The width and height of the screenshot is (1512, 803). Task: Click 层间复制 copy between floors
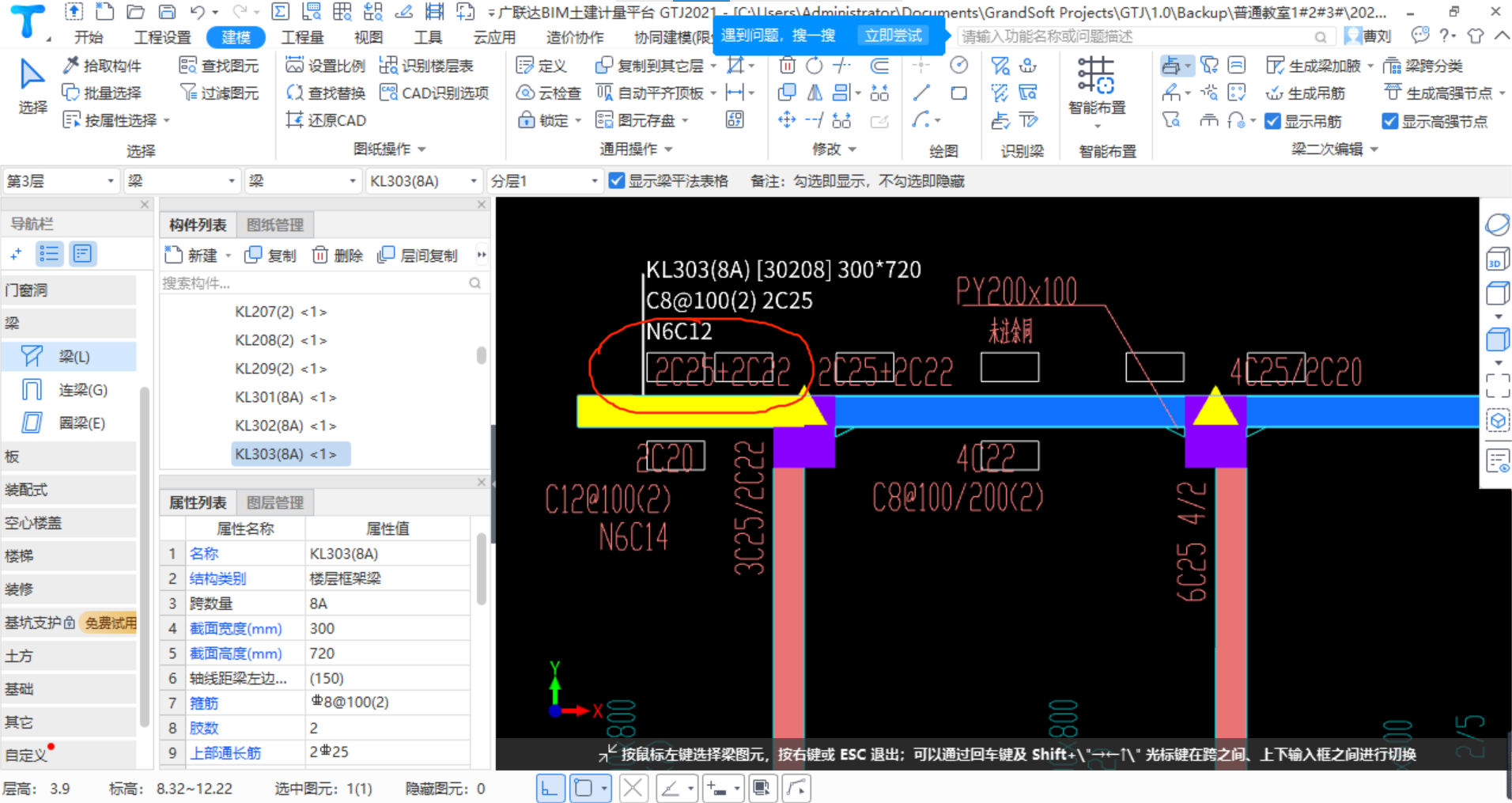[x=418, y=255]
